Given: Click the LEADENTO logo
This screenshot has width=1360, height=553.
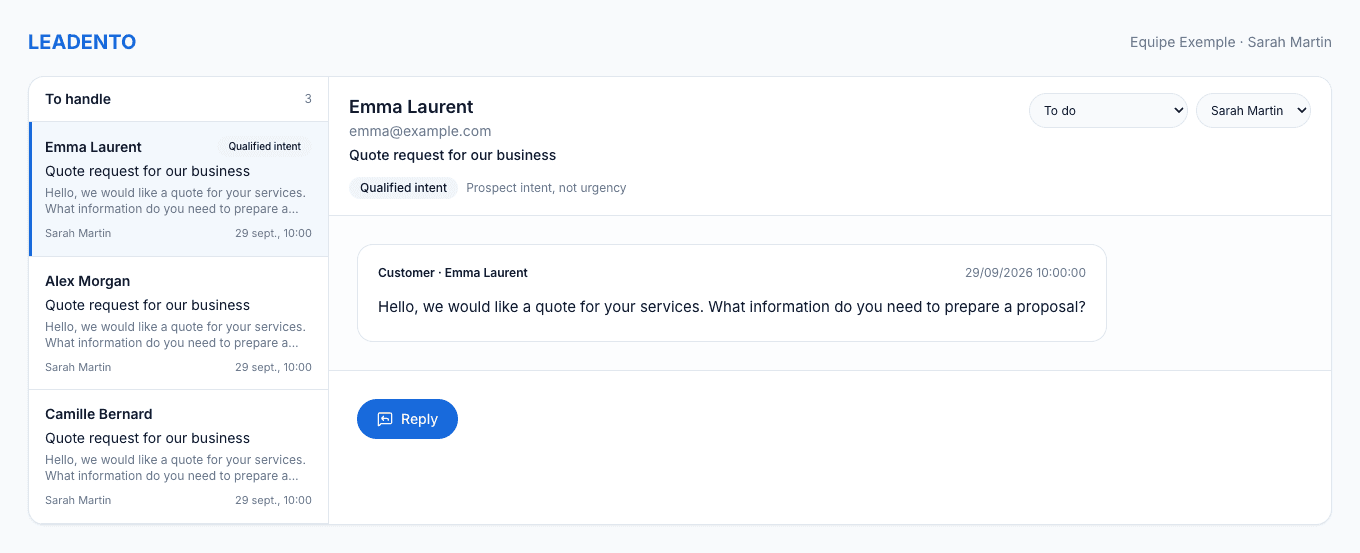Looking at the screenshot, I should [x=82, y=42].
